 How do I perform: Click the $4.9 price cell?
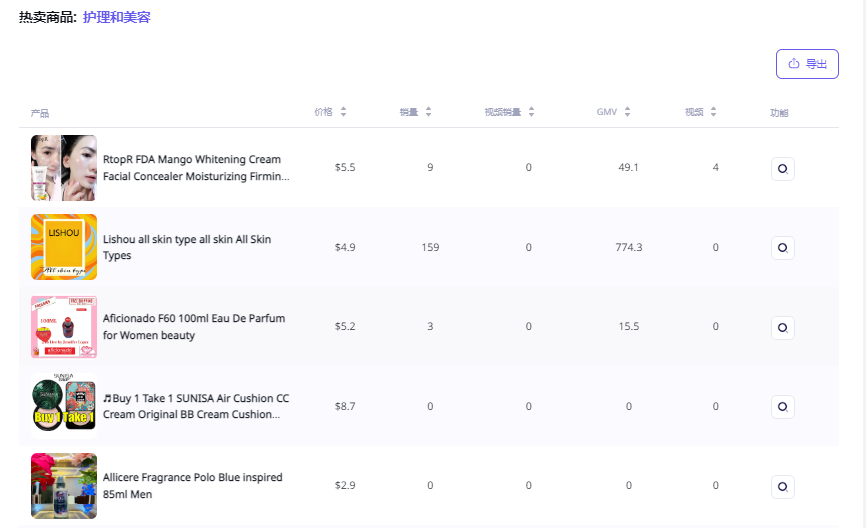[x=345, y=247]
